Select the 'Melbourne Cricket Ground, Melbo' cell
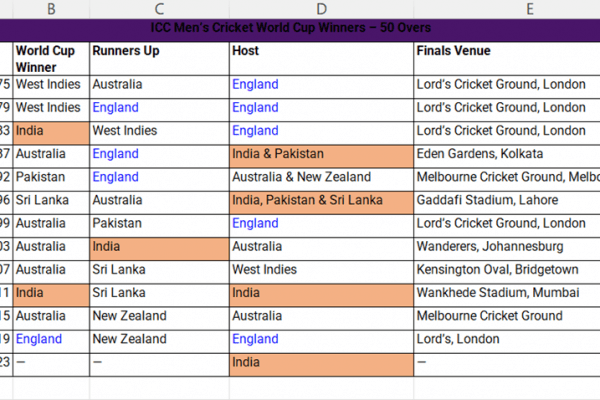This screenshot has height=400, width=600. 507,180
